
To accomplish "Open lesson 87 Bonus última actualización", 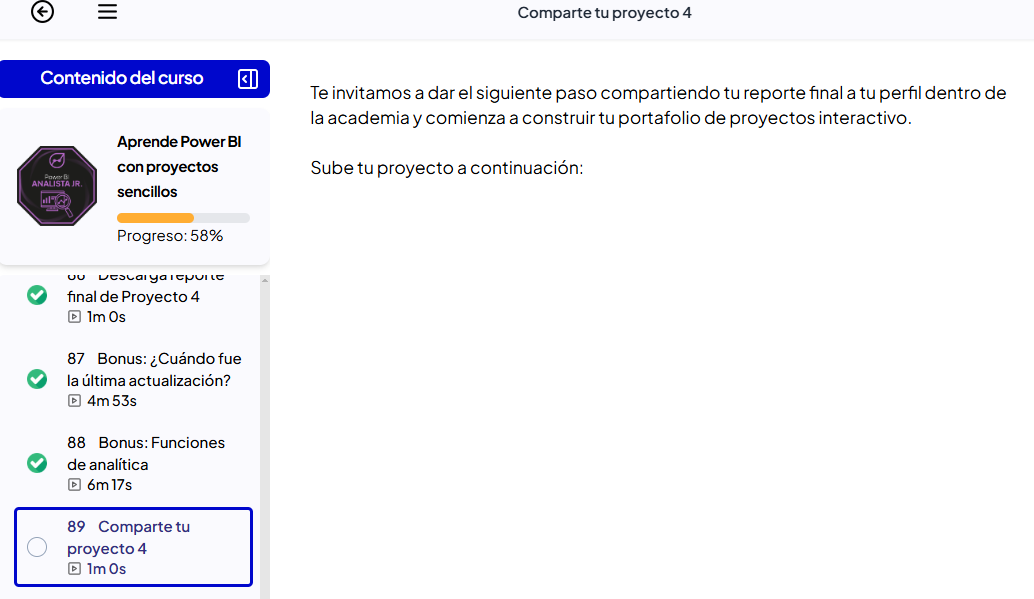I will (154, 369).
